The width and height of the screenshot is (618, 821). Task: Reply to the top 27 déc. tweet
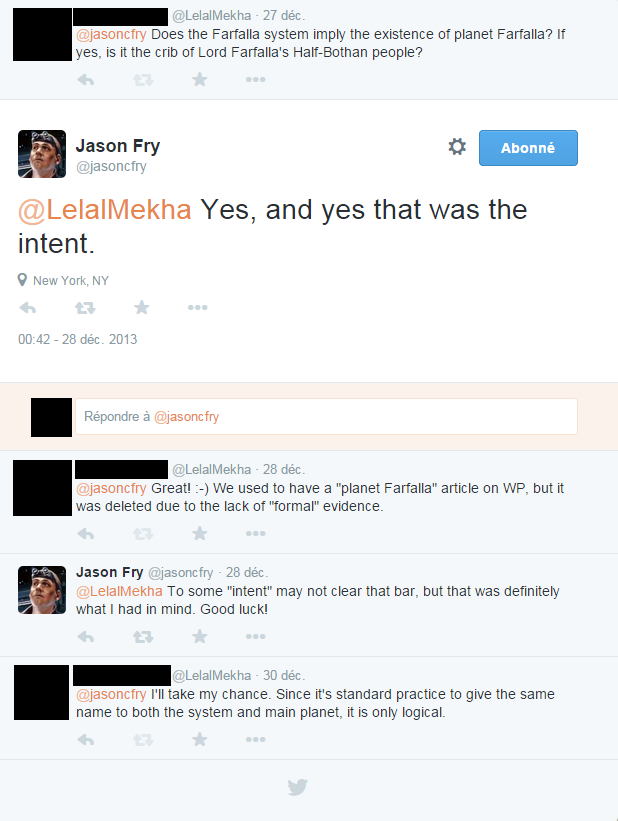click(85, 79)
